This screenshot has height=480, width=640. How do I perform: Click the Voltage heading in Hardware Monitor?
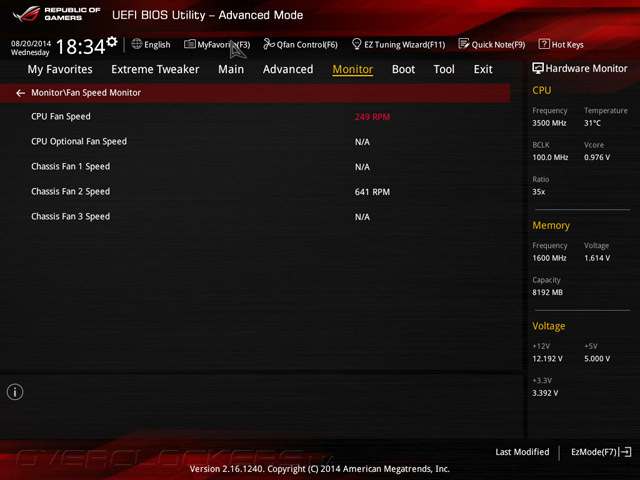click(x=549, y=326)
